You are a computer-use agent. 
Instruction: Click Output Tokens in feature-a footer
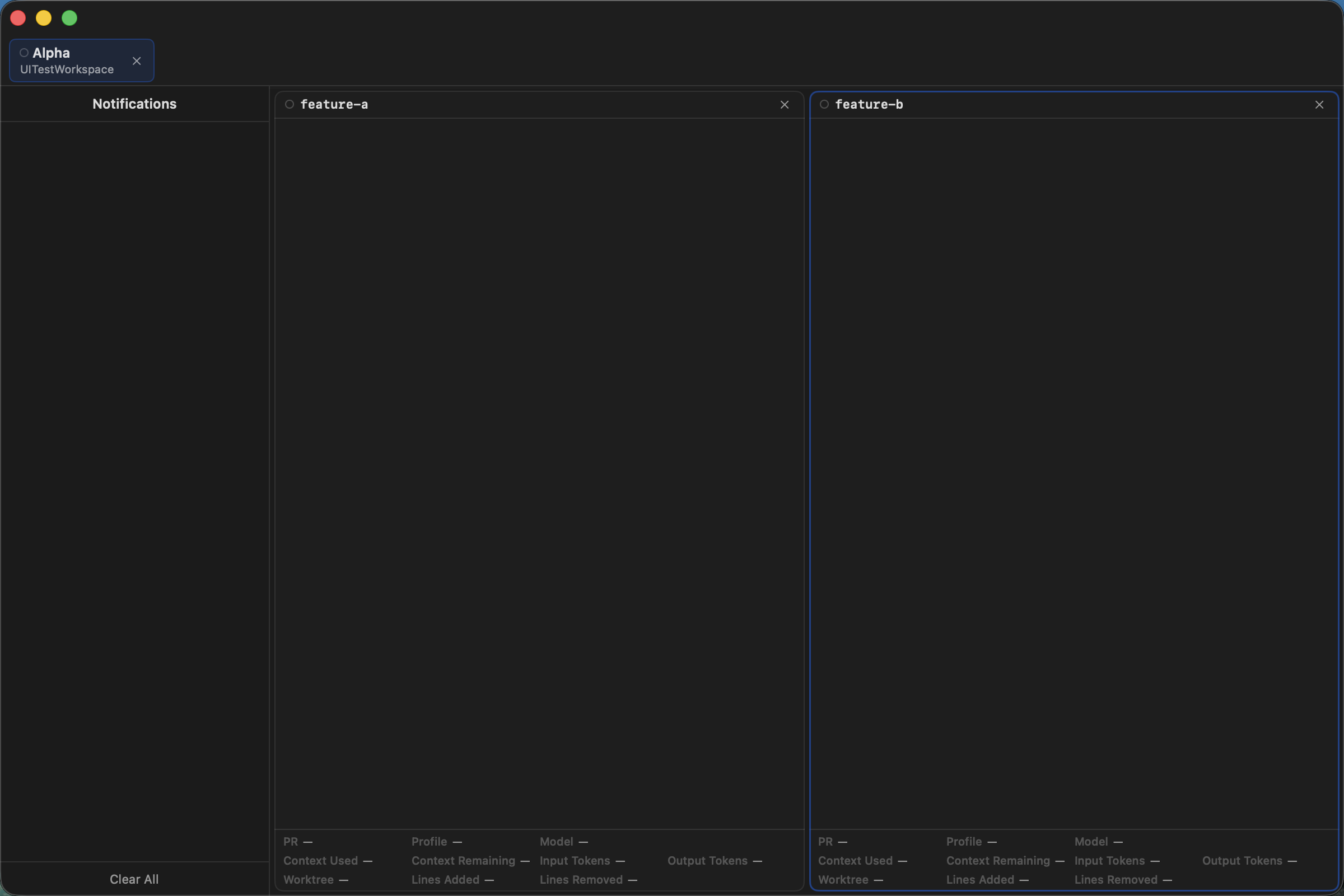pos(707,861)
